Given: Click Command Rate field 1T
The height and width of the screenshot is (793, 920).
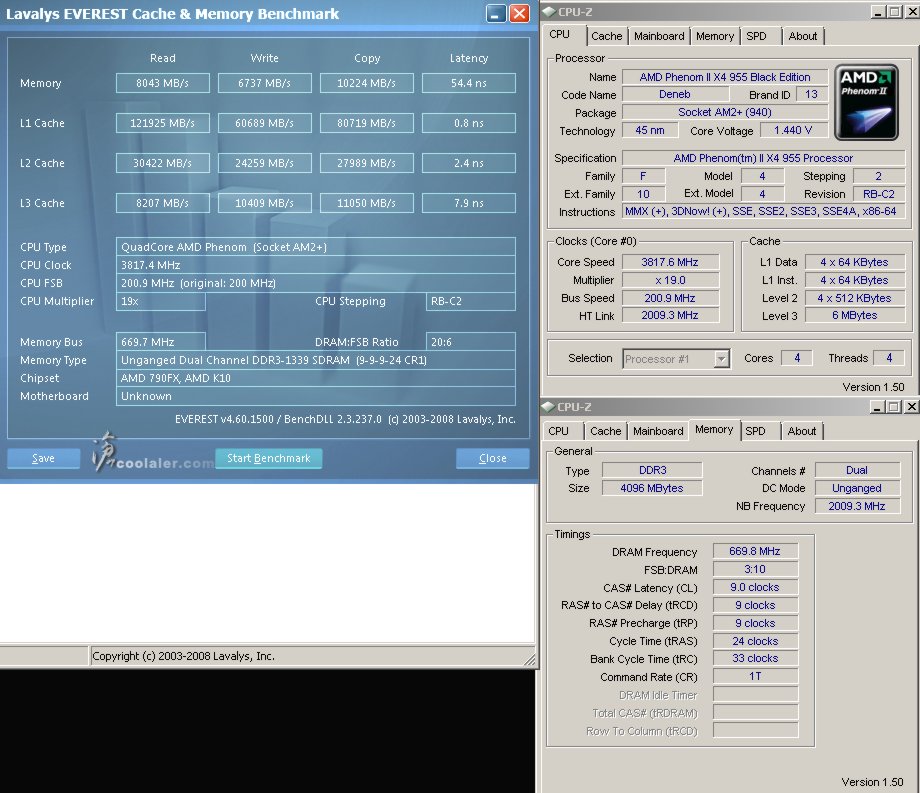Looking at the screenshot, I should 755,677.
